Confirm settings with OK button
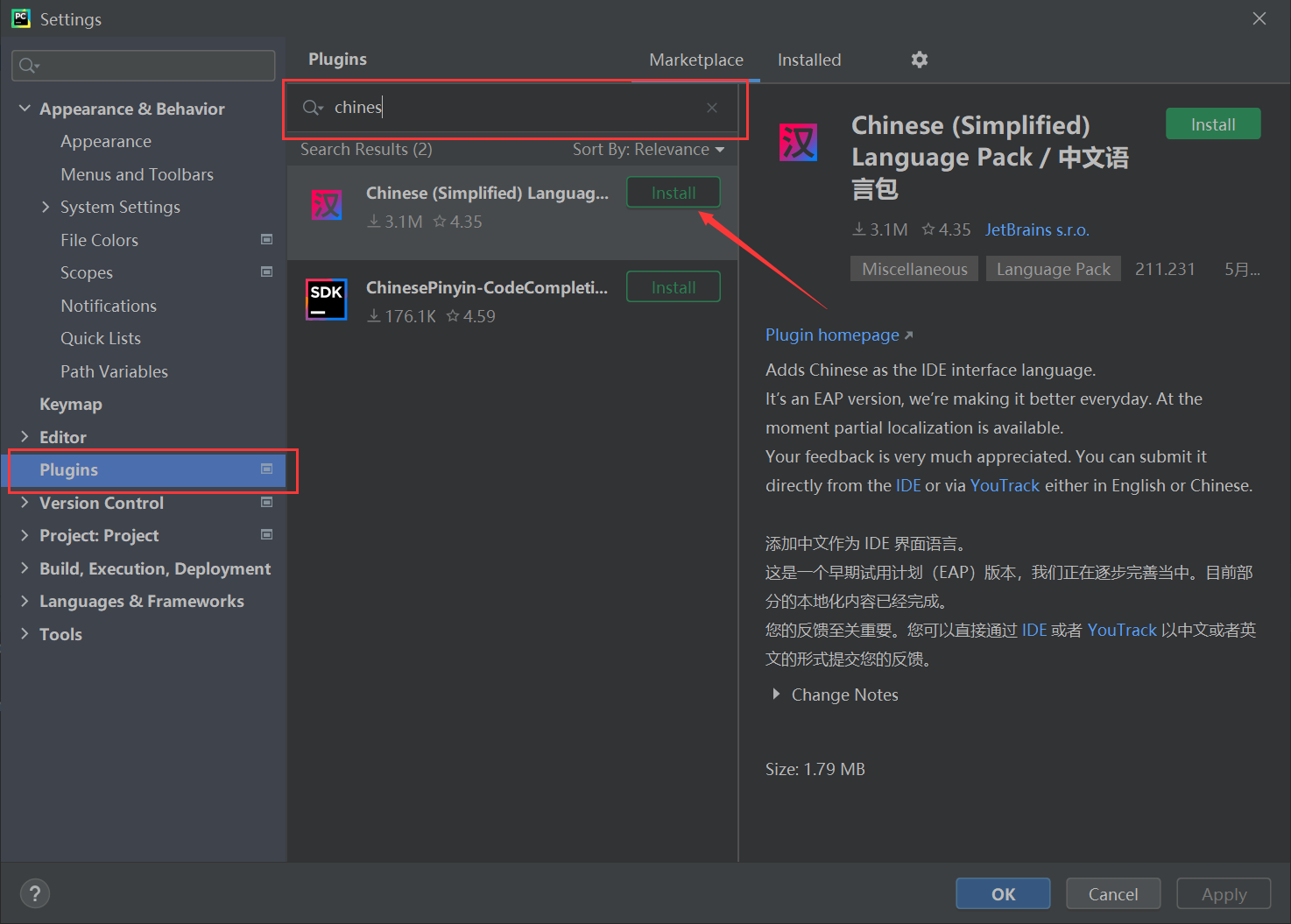This screenshot has width=1291, height=924. point(1003,893)
